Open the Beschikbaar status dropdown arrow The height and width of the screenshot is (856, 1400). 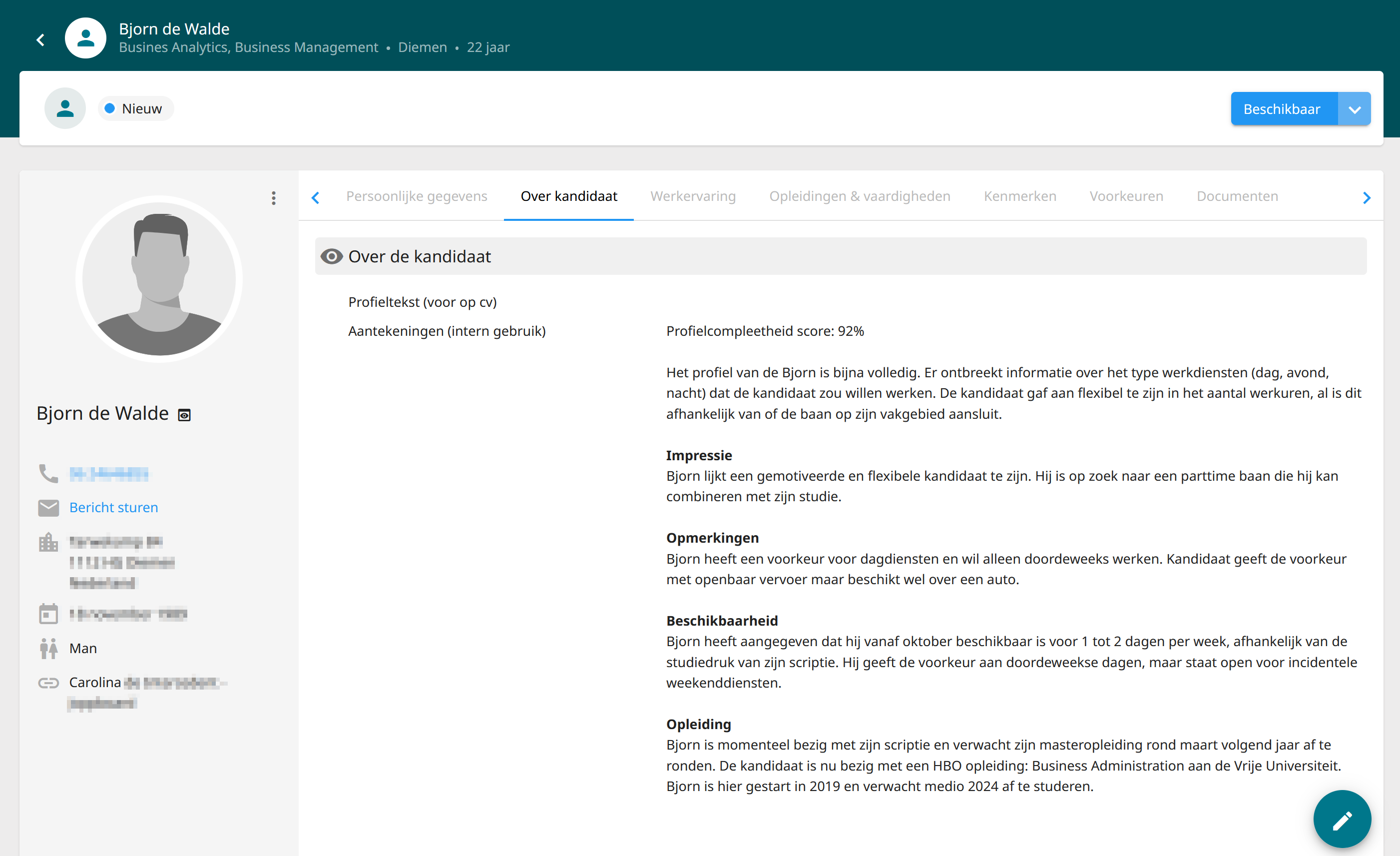1355,108
